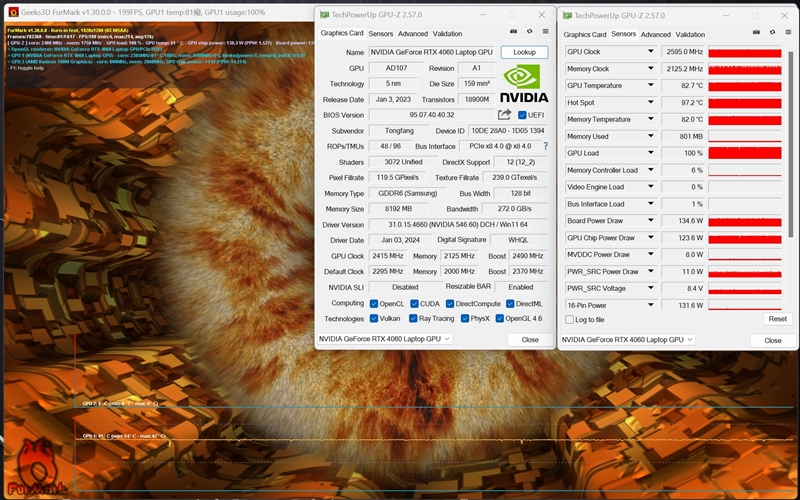Open the GPU Load sensor dropdown

click(x=651, y=153)
